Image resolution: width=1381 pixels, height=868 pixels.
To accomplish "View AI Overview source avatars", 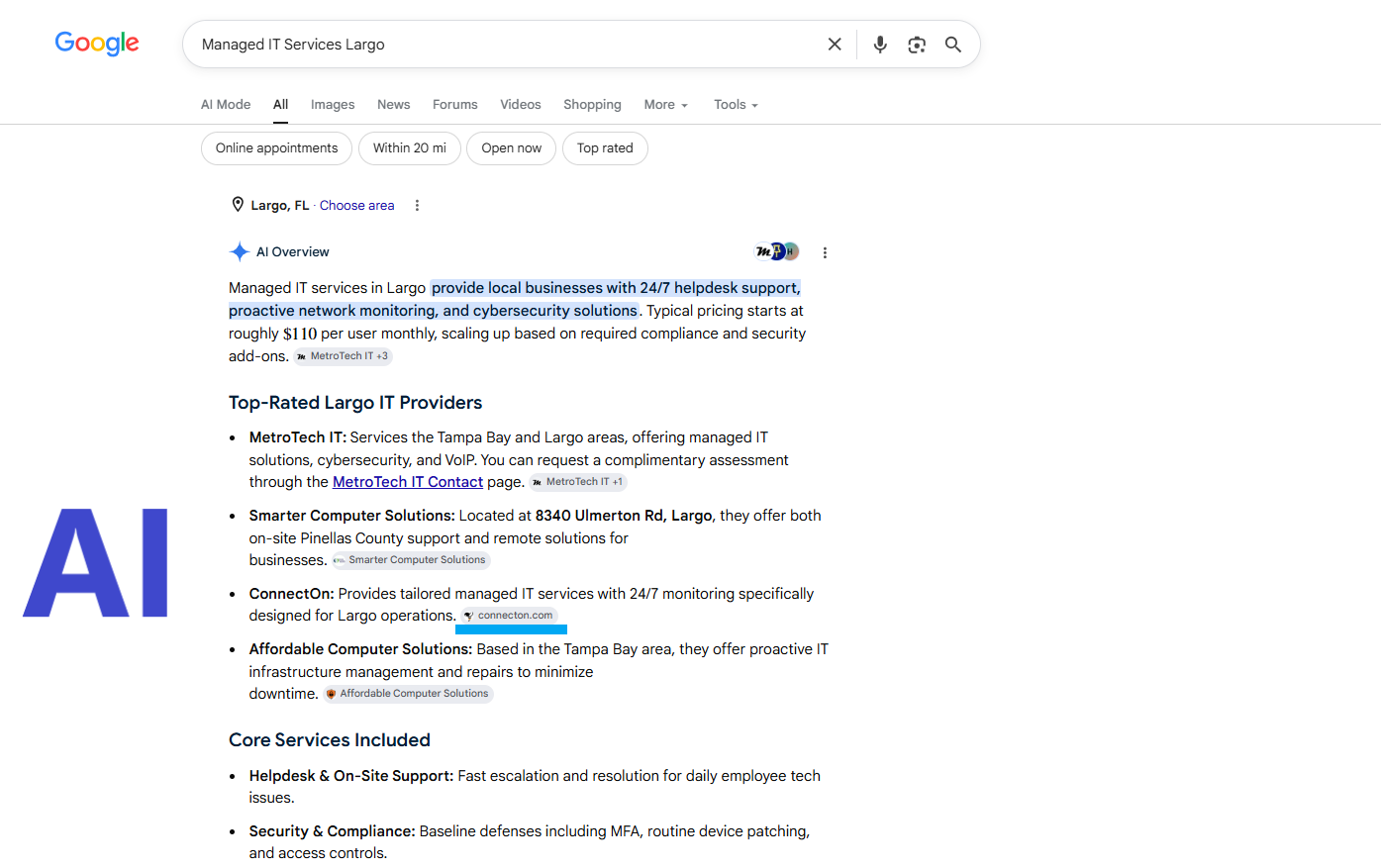I will tap(777, 251).
